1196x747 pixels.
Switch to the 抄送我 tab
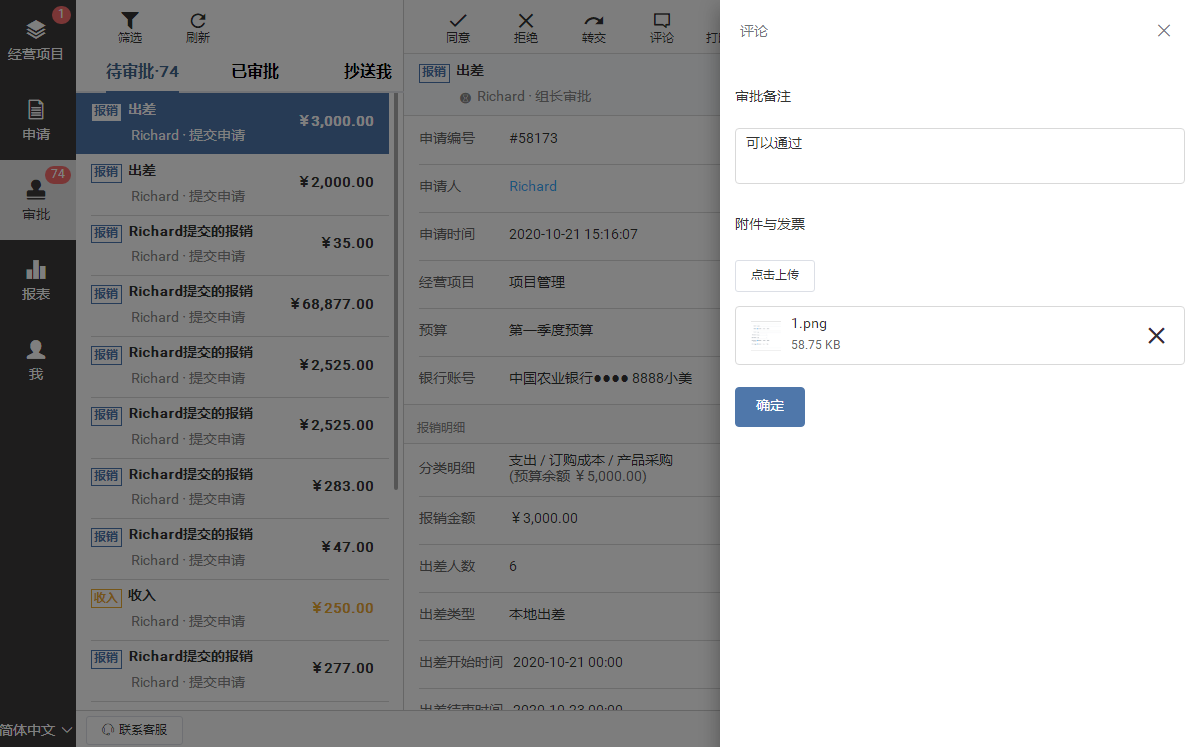click(x=367, y=71)
